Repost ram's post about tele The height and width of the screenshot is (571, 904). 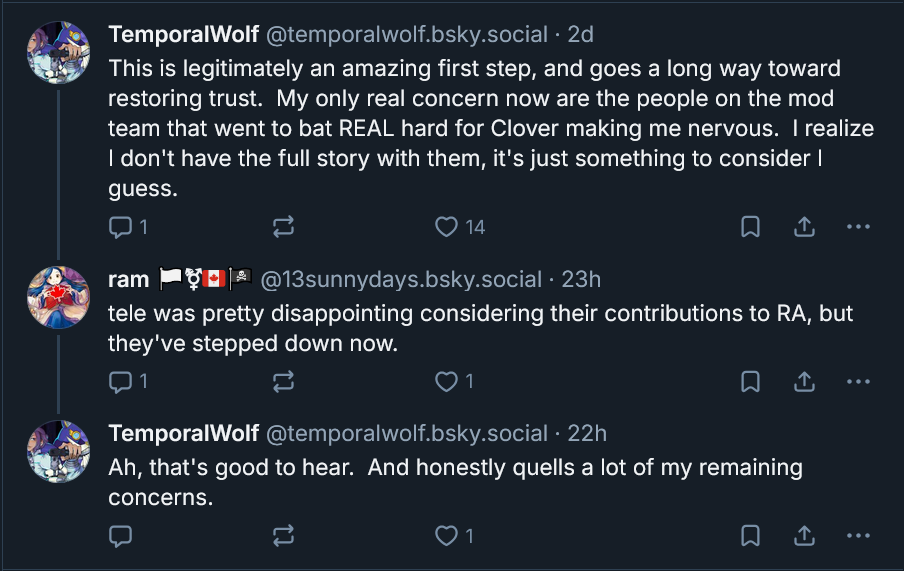click(x=283, y=381)
